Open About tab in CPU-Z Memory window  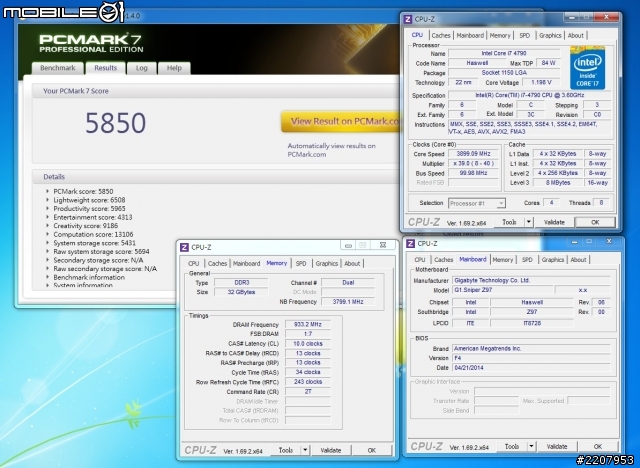[x=352, y=264]
